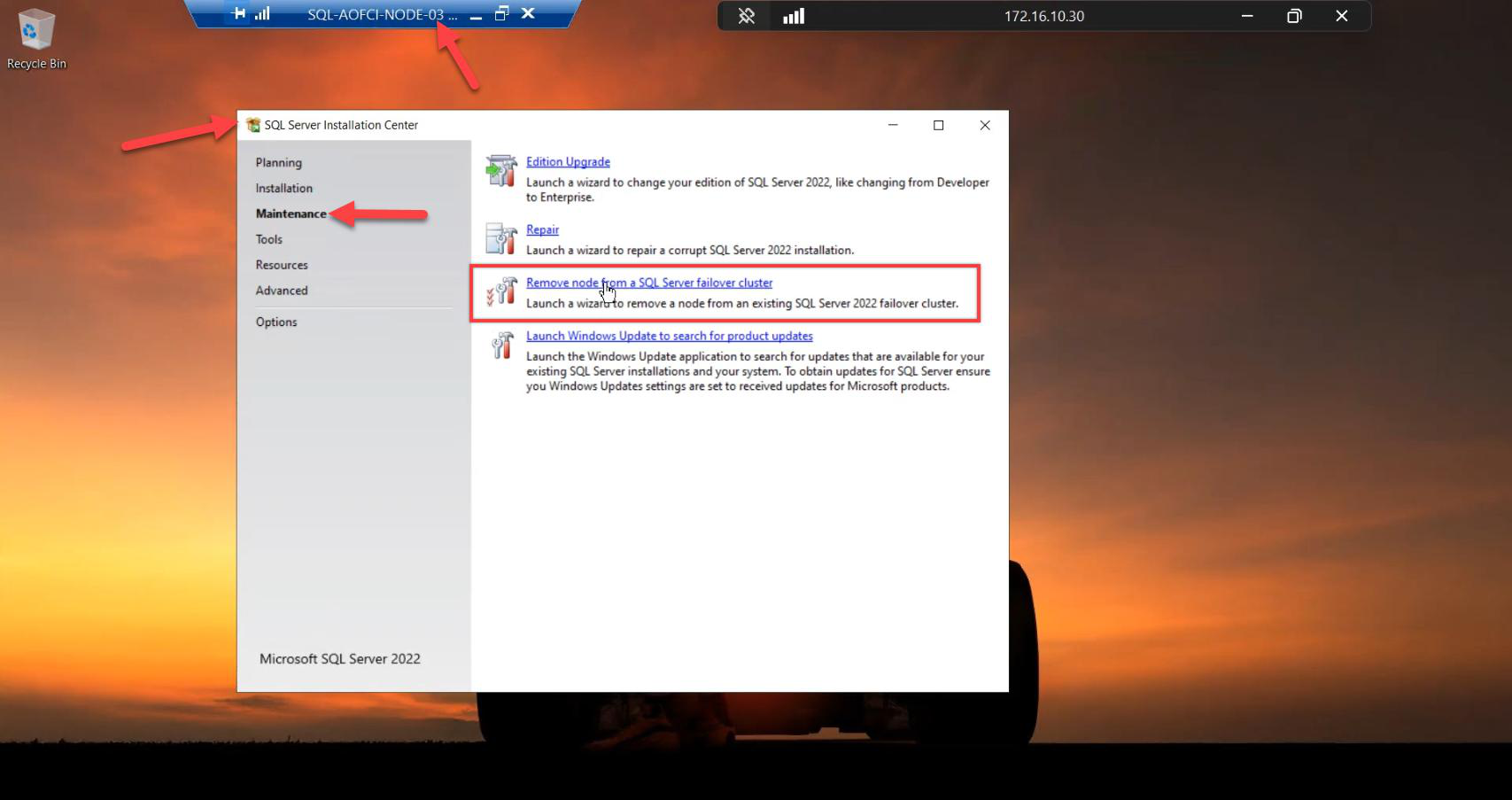Minimize the 172.16.10.30 remote session
This screenshot has width=1512, height=800.
(1247, 16)
